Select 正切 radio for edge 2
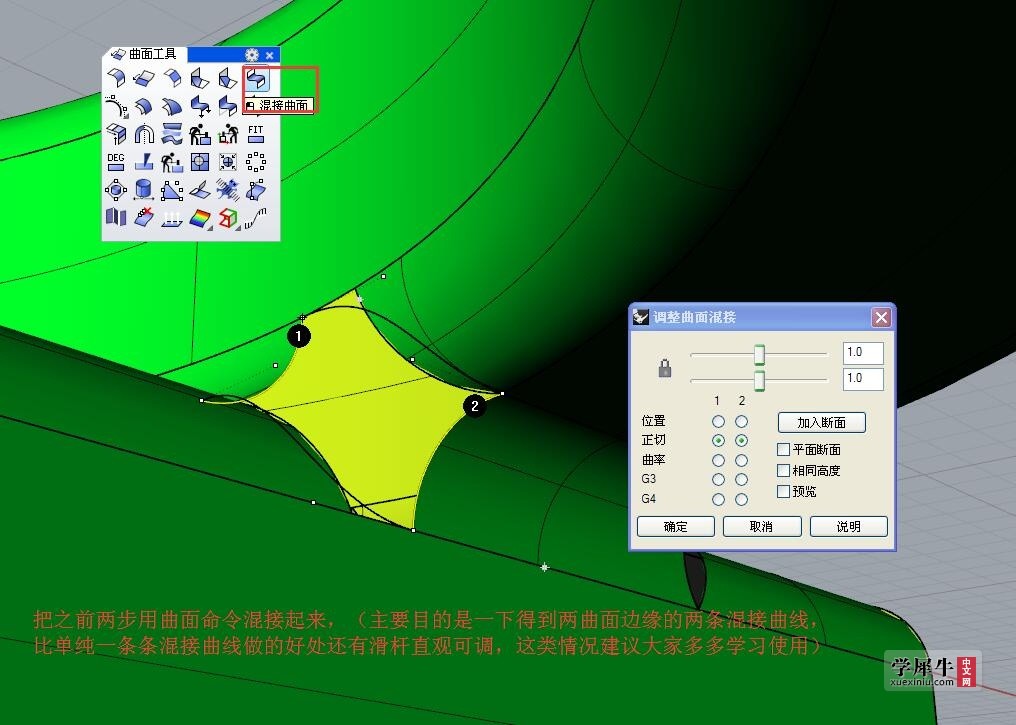 (741, 441)
